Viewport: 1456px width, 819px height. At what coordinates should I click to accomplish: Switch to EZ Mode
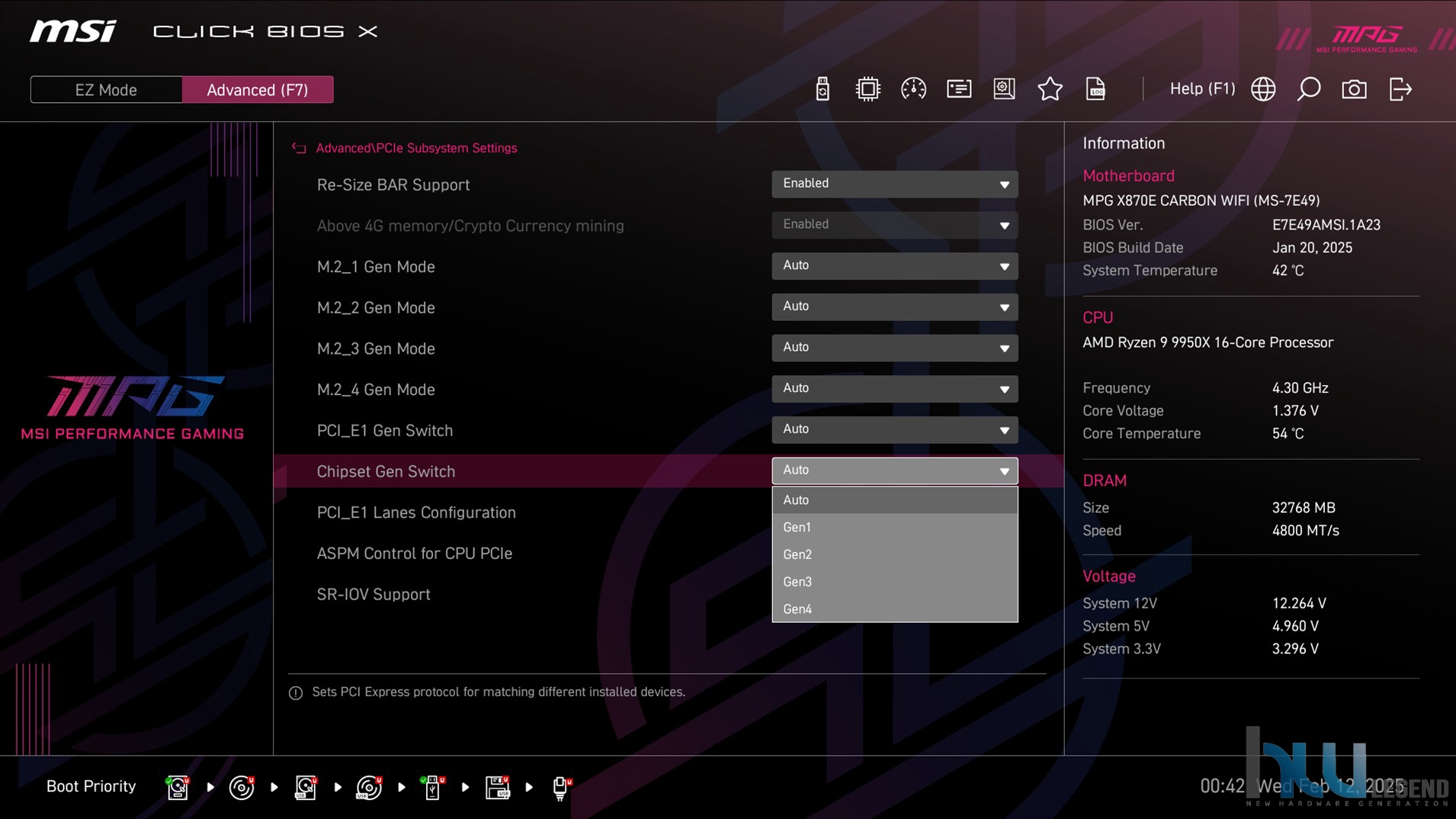pos(106,89)
